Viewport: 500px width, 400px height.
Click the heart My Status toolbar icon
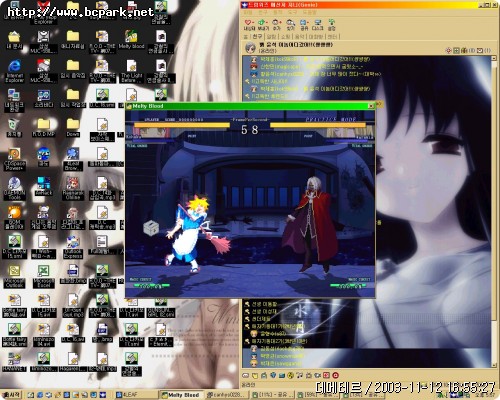click(x=249, y=25)
